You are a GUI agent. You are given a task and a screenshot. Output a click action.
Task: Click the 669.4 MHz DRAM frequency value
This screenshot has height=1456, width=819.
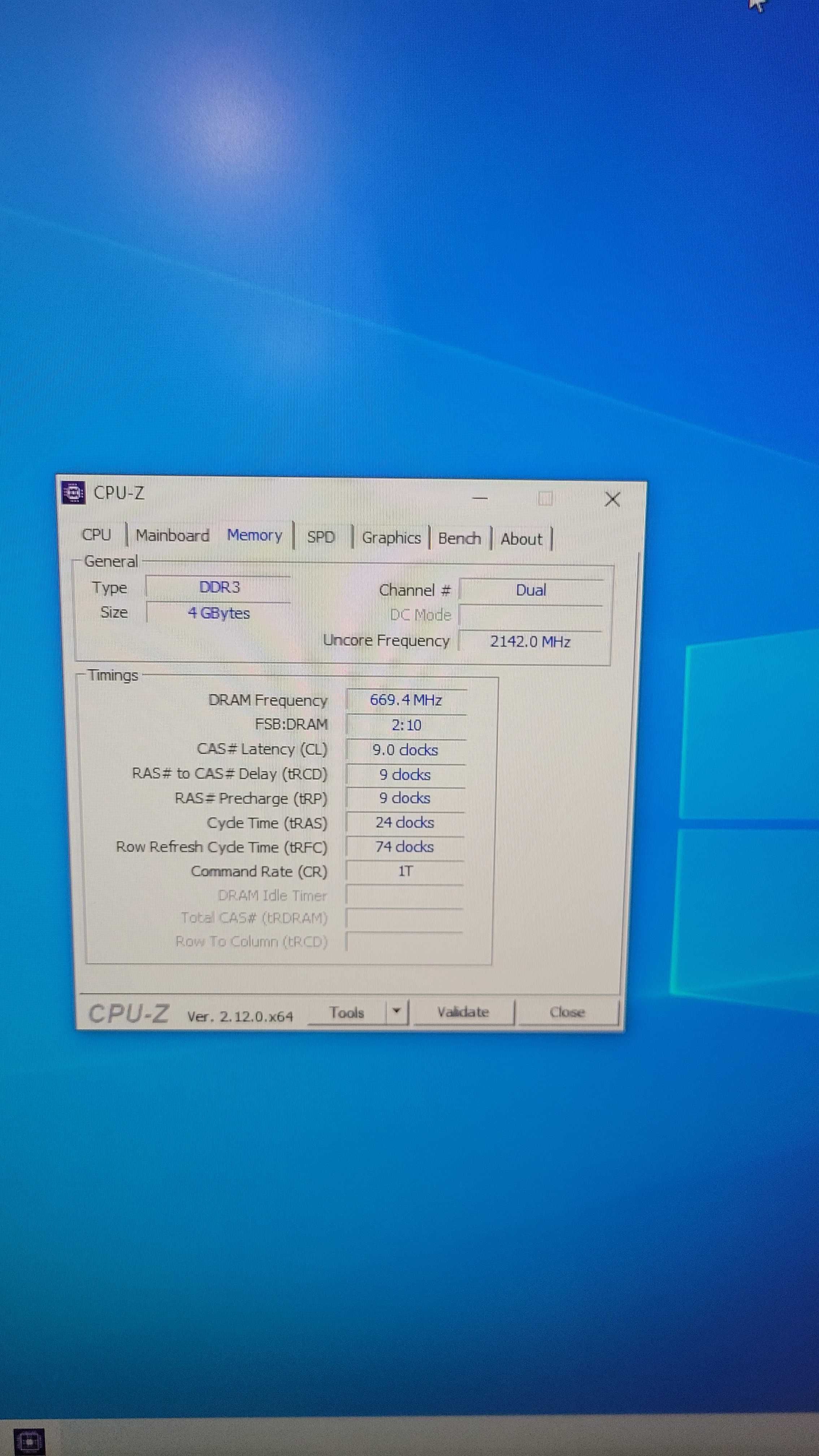coord(406,700)
